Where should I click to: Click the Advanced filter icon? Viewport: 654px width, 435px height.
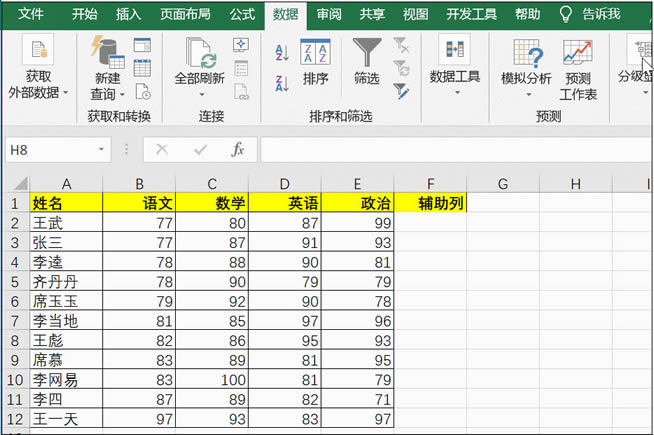402,90
